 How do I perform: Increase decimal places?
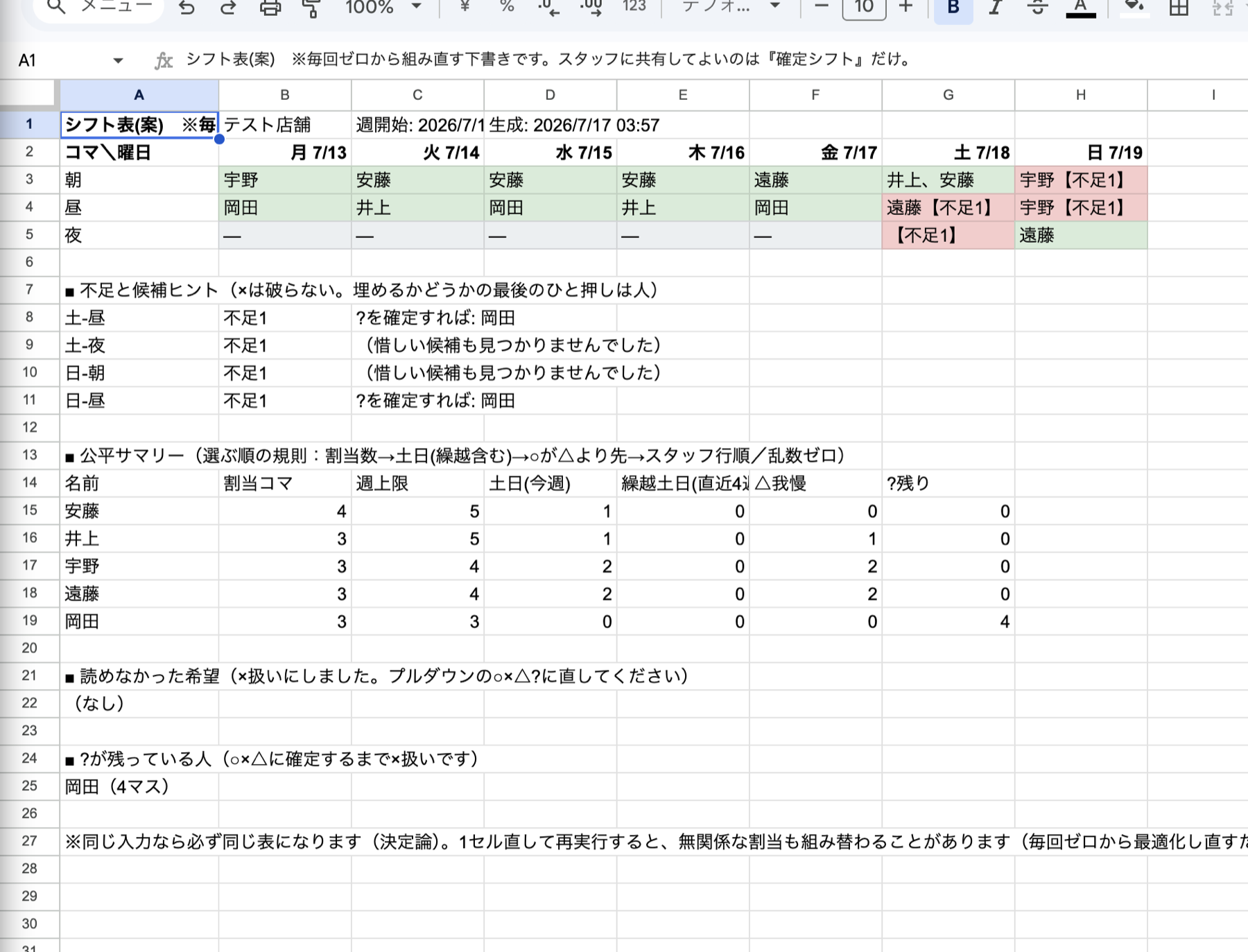click(x=591, y=7)
